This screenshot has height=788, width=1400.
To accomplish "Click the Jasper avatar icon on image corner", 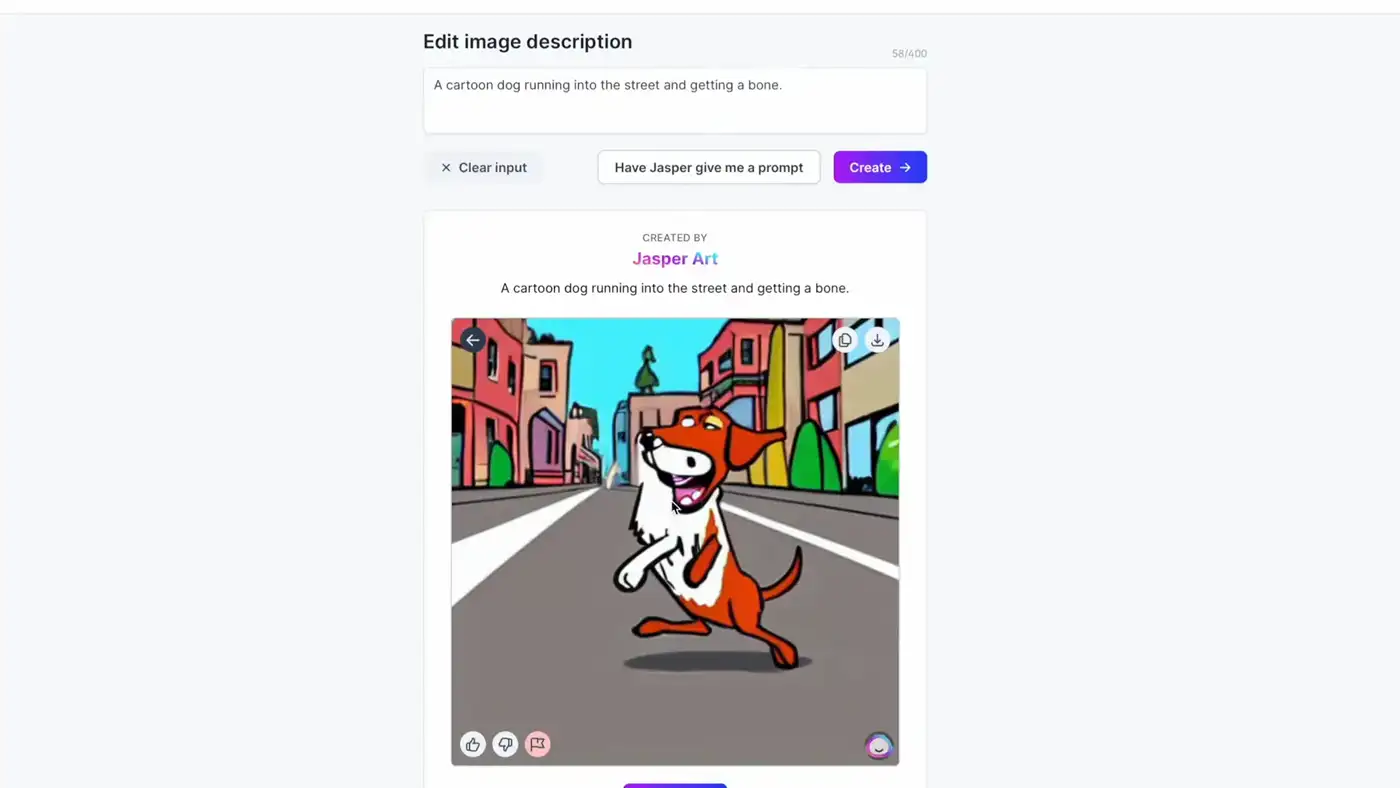I will coord(879,746).
